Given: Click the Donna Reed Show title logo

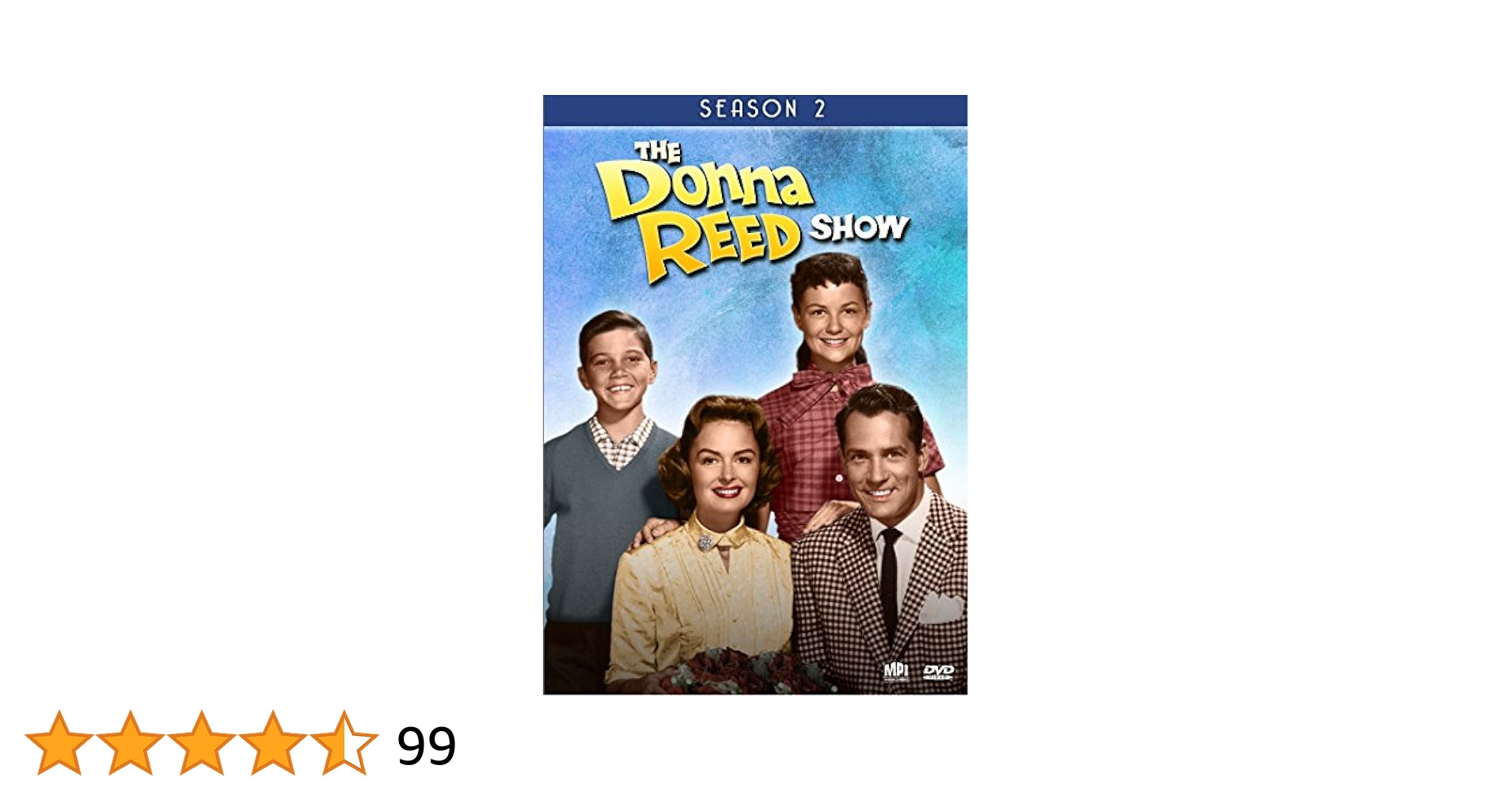Looking at the screenshot, I should (x=752, y=212).
